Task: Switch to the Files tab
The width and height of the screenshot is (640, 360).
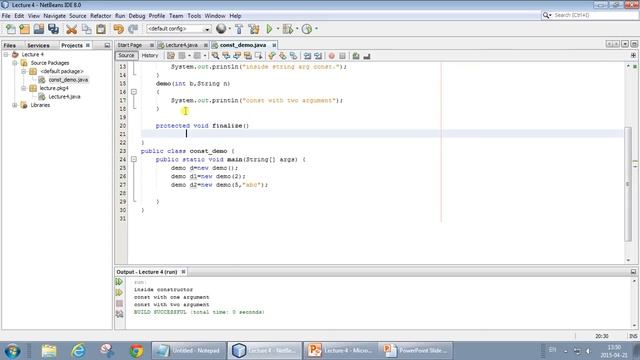Action: click(9, 45)
